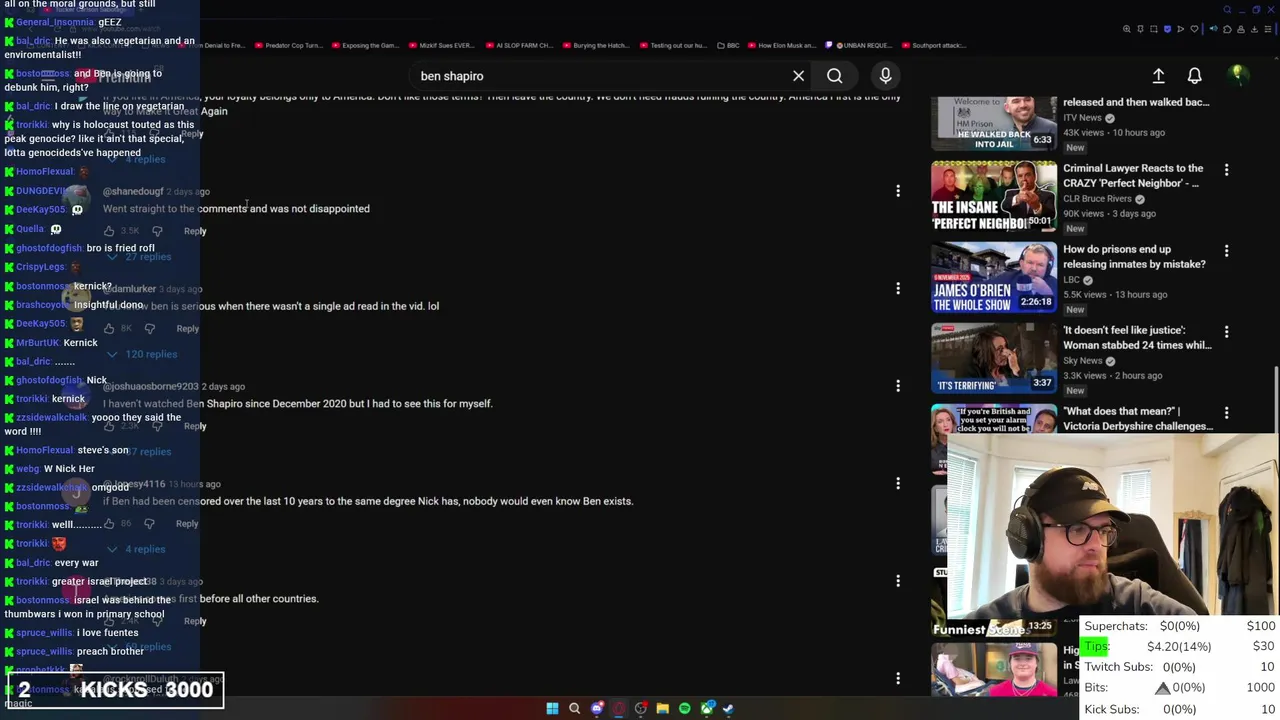Open OBS Studio from taskbar
Image resolution: width=1280 pixels, height=720 pixels.
[x=641, y=708]
